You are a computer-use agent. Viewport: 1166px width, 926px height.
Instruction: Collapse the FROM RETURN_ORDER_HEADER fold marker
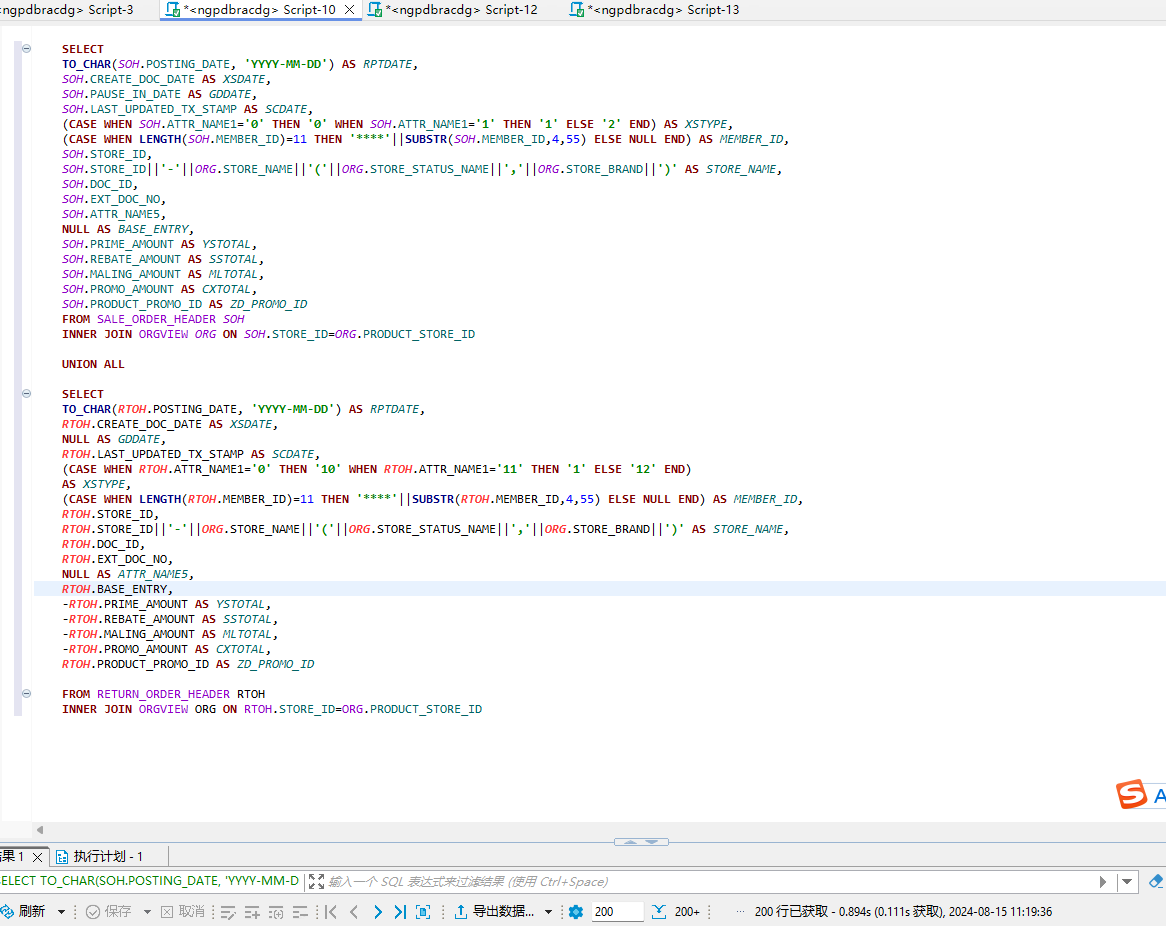[x=26, y=693]
